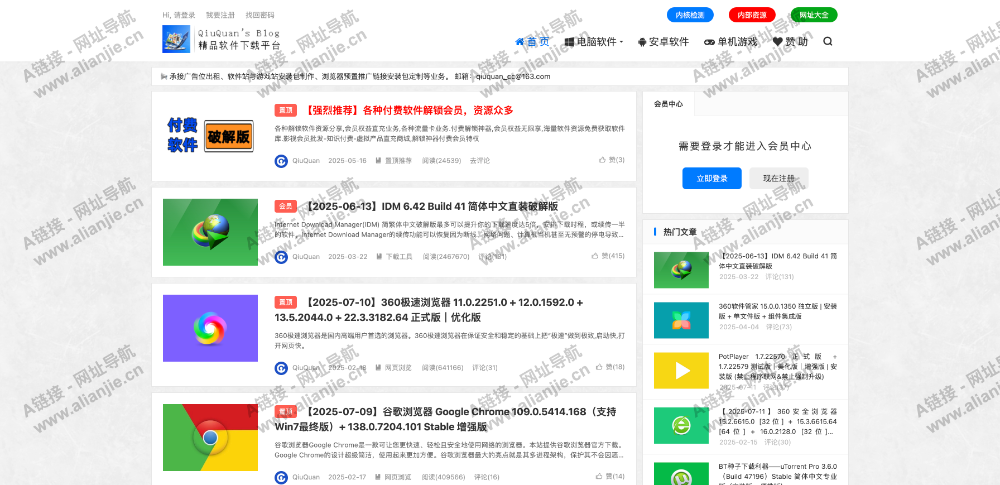The height and width of the screenshot is (485, 1000).
Task: Click the red 内部资源 button
Action: [x=752, y=15]
